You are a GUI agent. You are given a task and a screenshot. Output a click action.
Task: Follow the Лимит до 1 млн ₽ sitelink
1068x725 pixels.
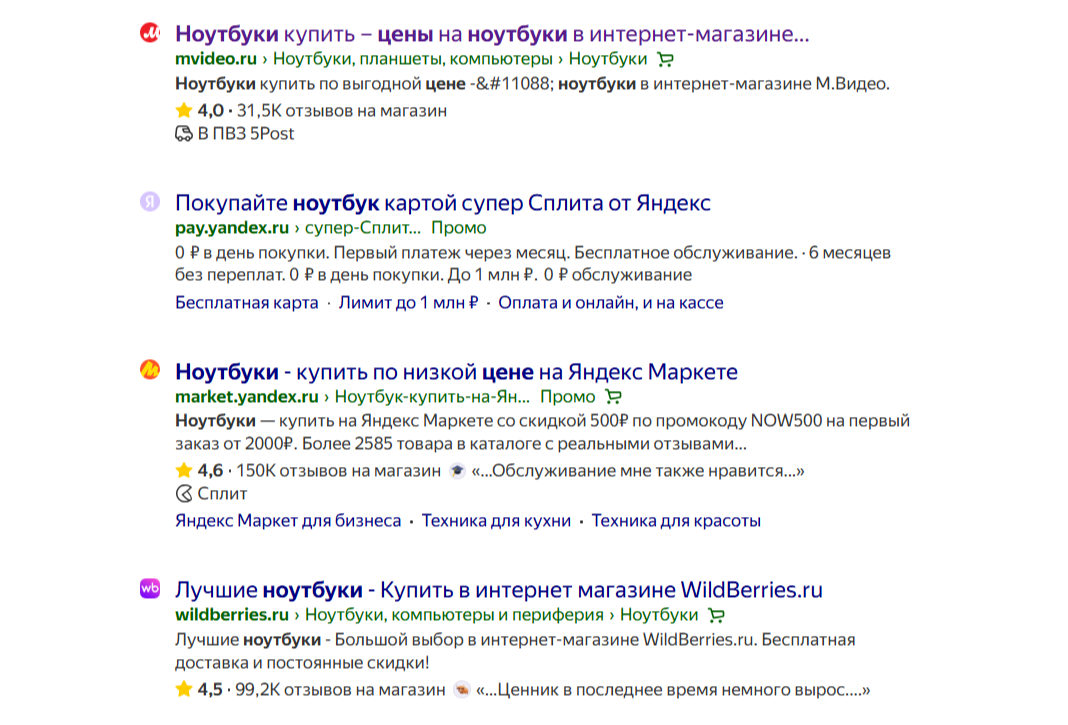(x=408, y=302)
